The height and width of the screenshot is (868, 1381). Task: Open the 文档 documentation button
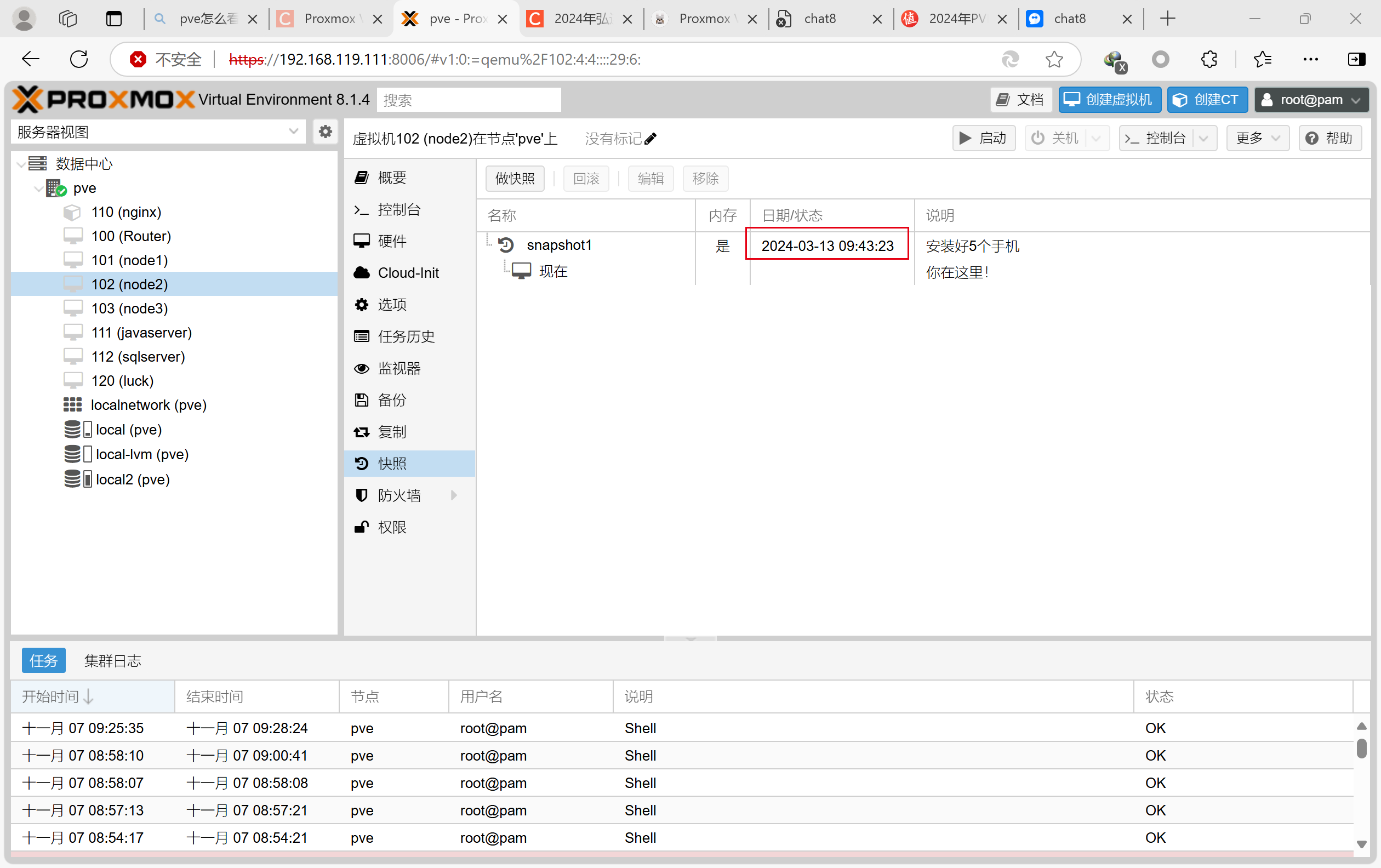tap(1021, 100)
